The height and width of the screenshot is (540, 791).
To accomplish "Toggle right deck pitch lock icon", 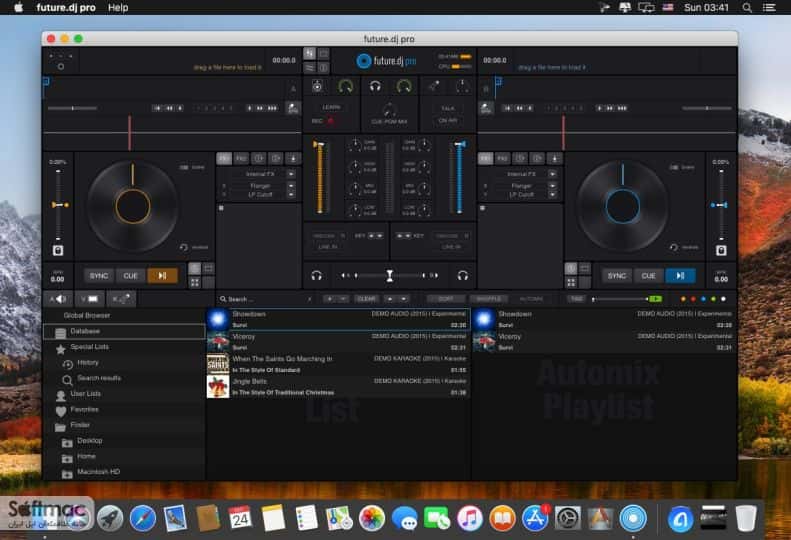I will point(721,250).
